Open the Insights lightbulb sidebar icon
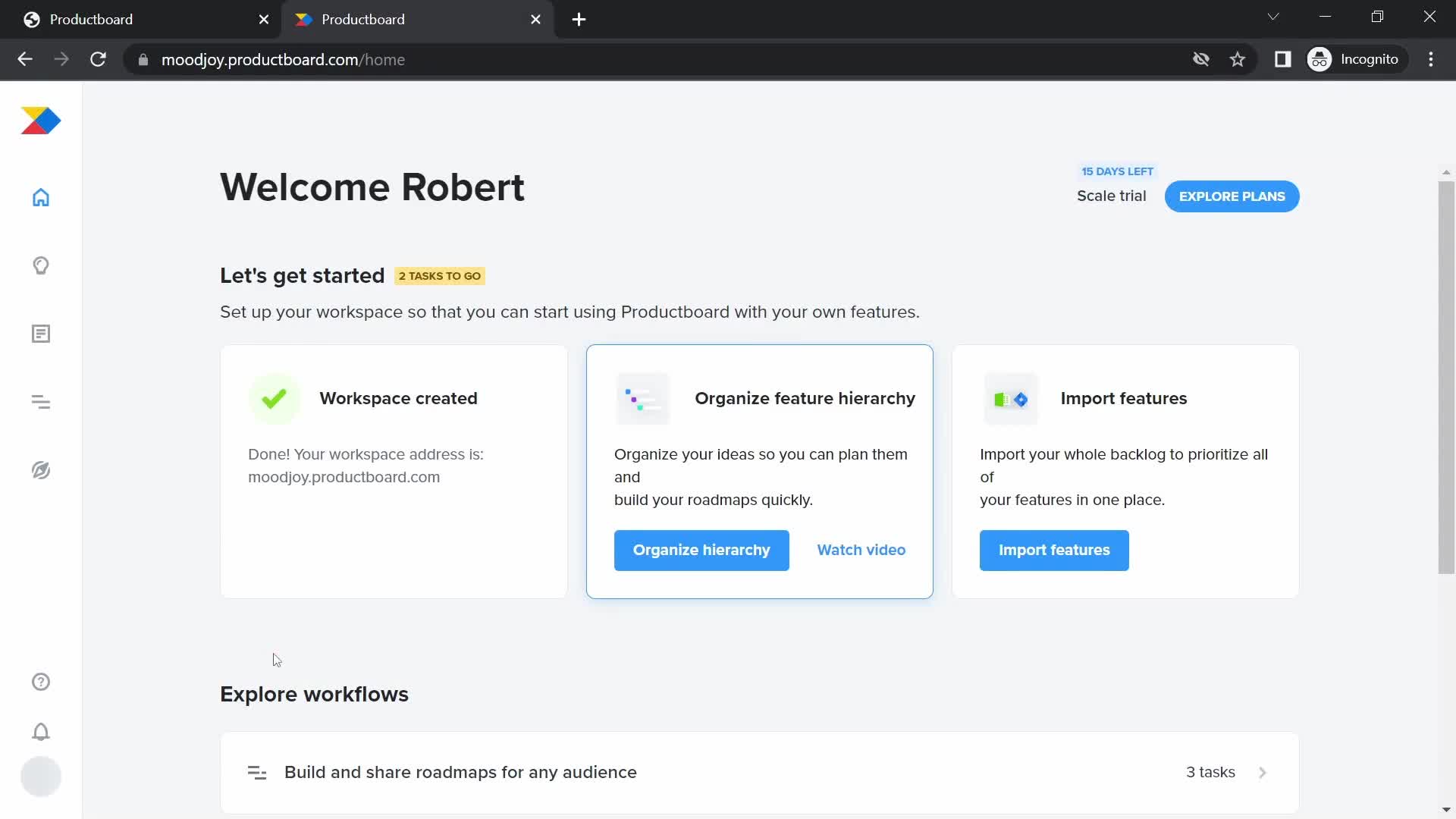Image resolution: width=1456 pixels, height=819 pixels. point(41,265)
